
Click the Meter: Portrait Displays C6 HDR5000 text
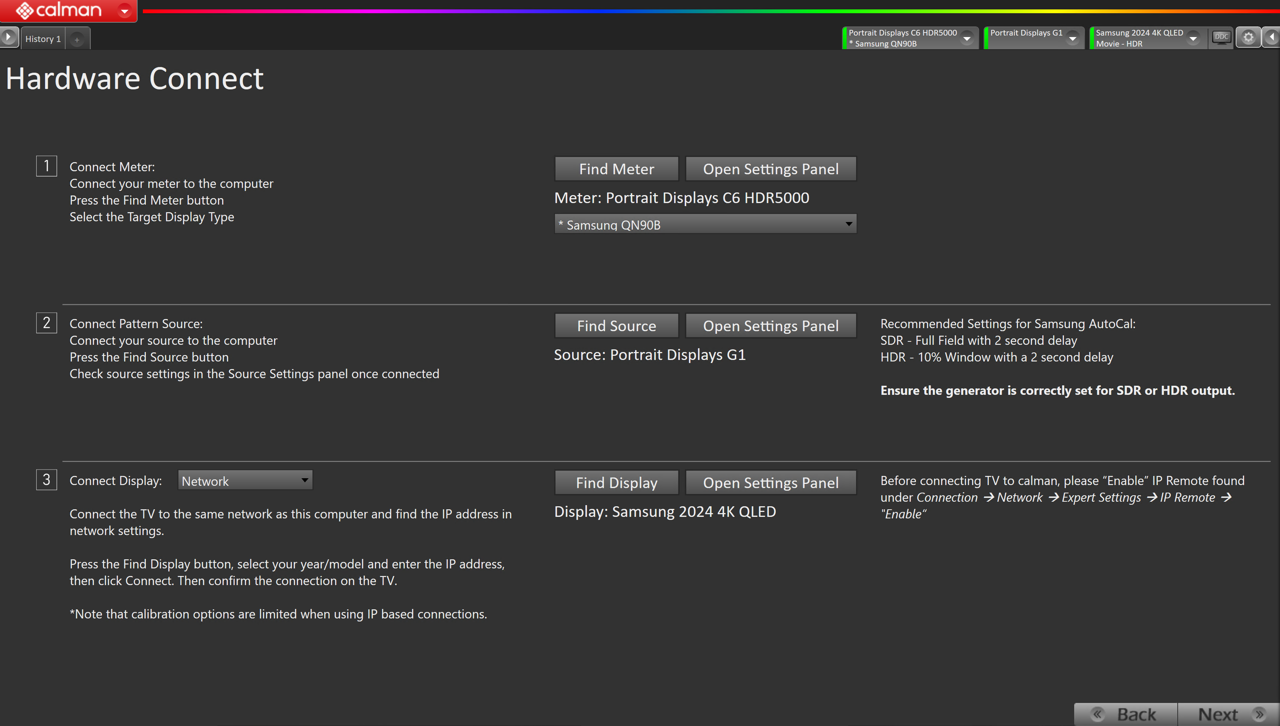click(682, 198)
